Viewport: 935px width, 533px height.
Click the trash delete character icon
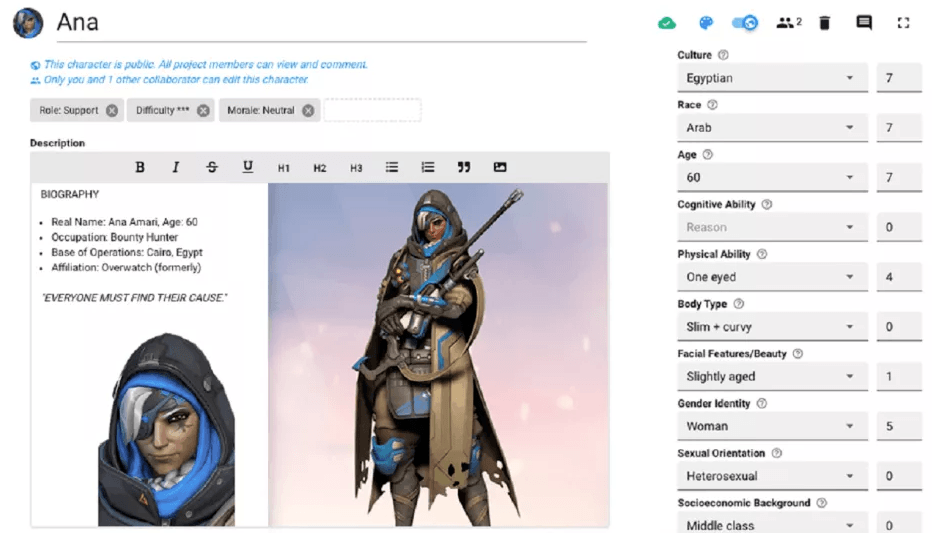pos(825,23)
